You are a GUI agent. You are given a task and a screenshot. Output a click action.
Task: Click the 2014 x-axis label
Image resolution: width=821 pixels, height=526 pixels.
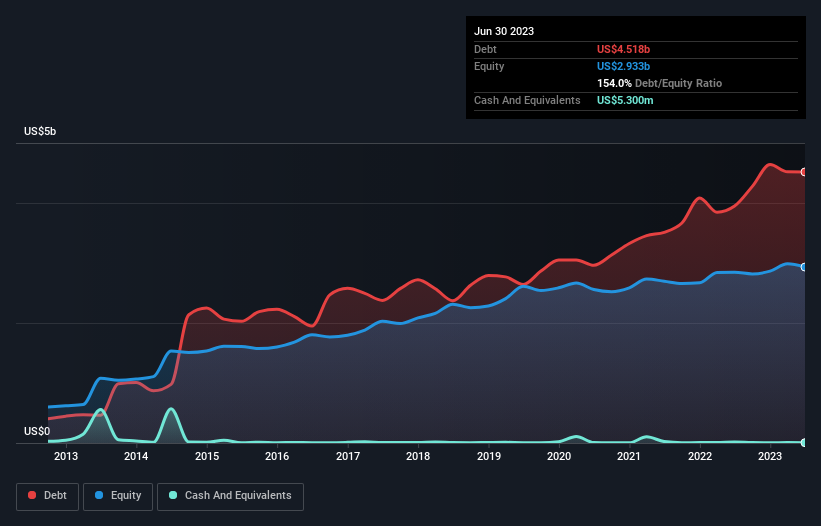136,456
